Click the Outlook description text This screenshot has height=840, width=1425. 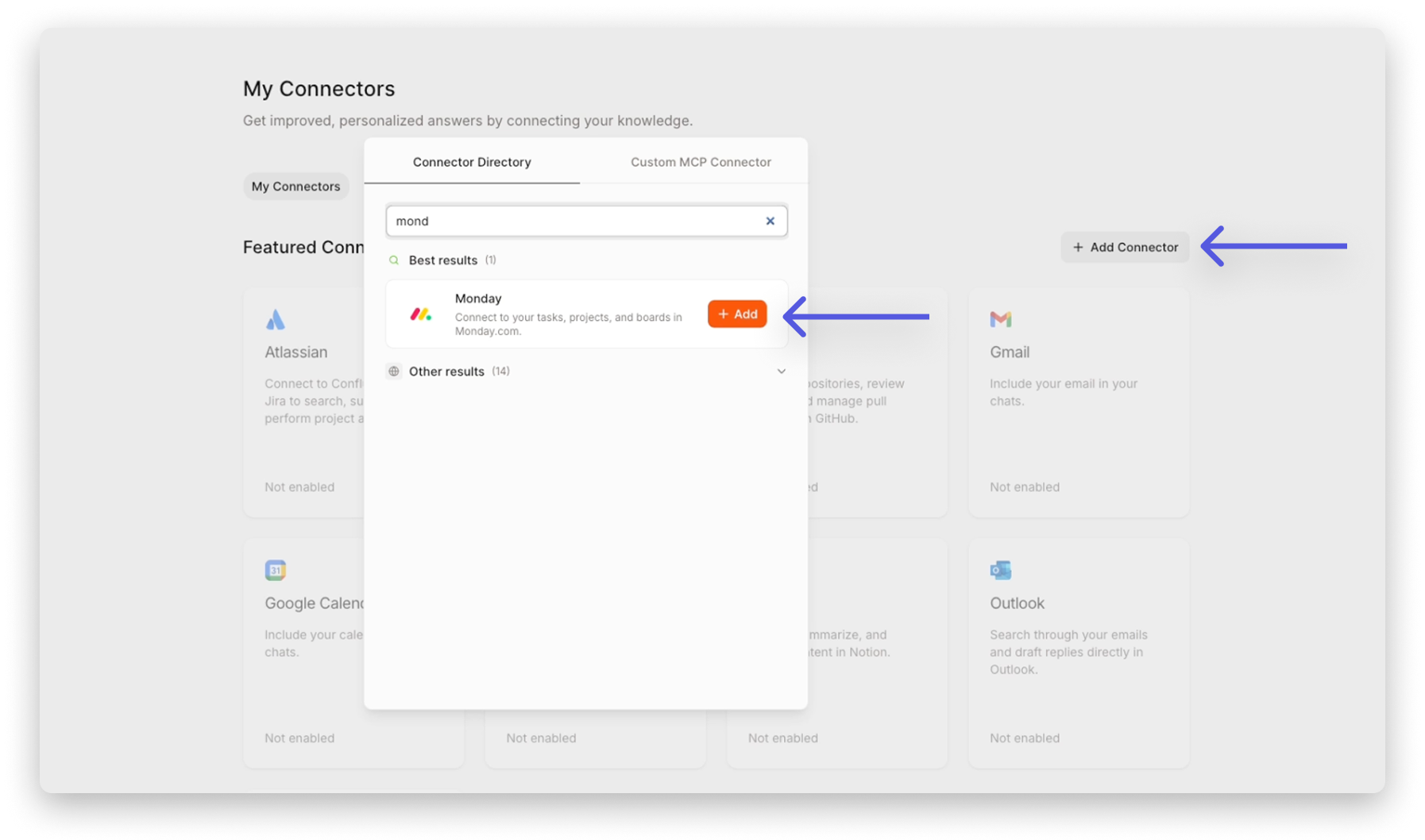pos(1068,652)
